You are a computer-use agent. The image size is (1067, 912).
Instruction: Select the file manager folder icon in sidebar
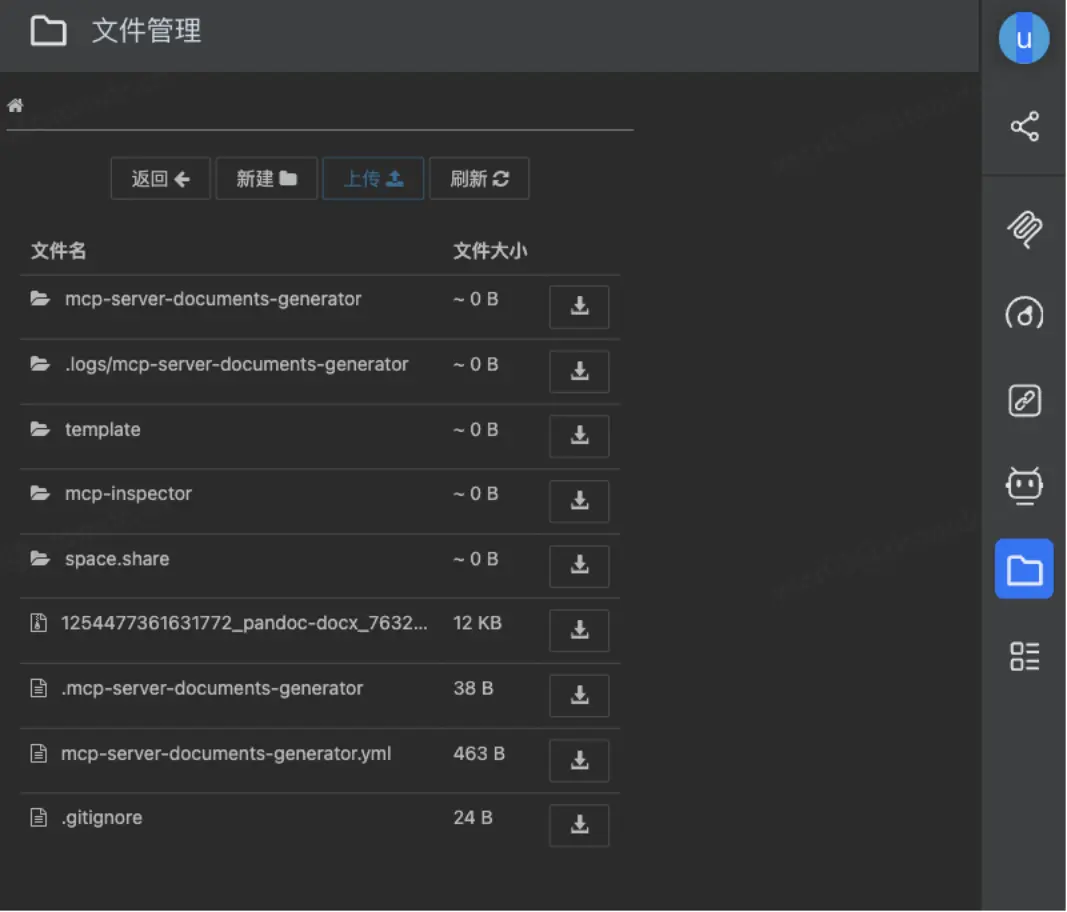(x=1024, y=569)
